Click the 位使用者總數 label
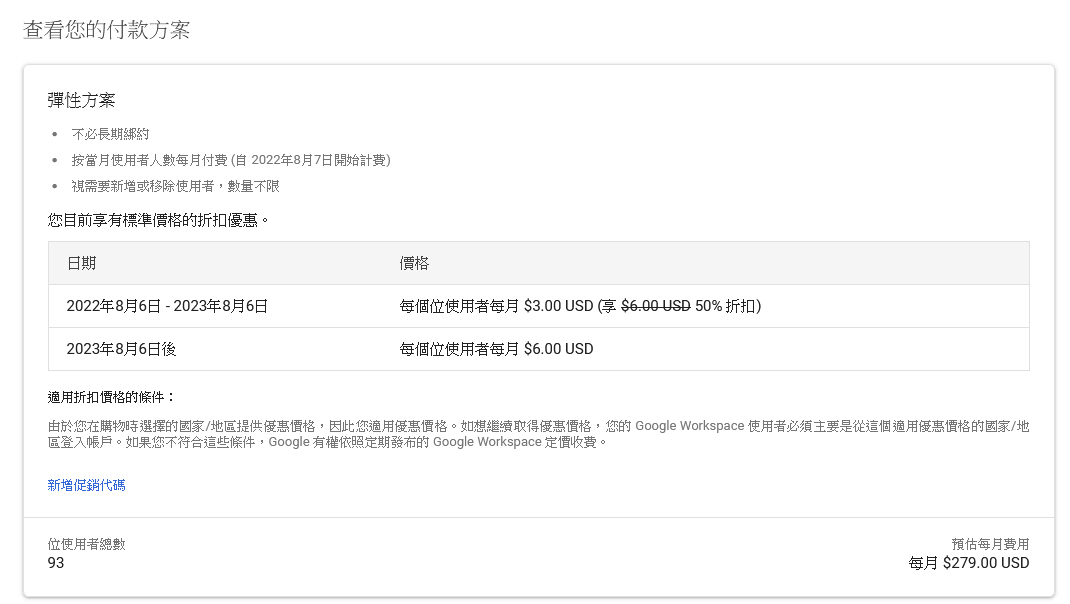 click(x=87, y=544)
